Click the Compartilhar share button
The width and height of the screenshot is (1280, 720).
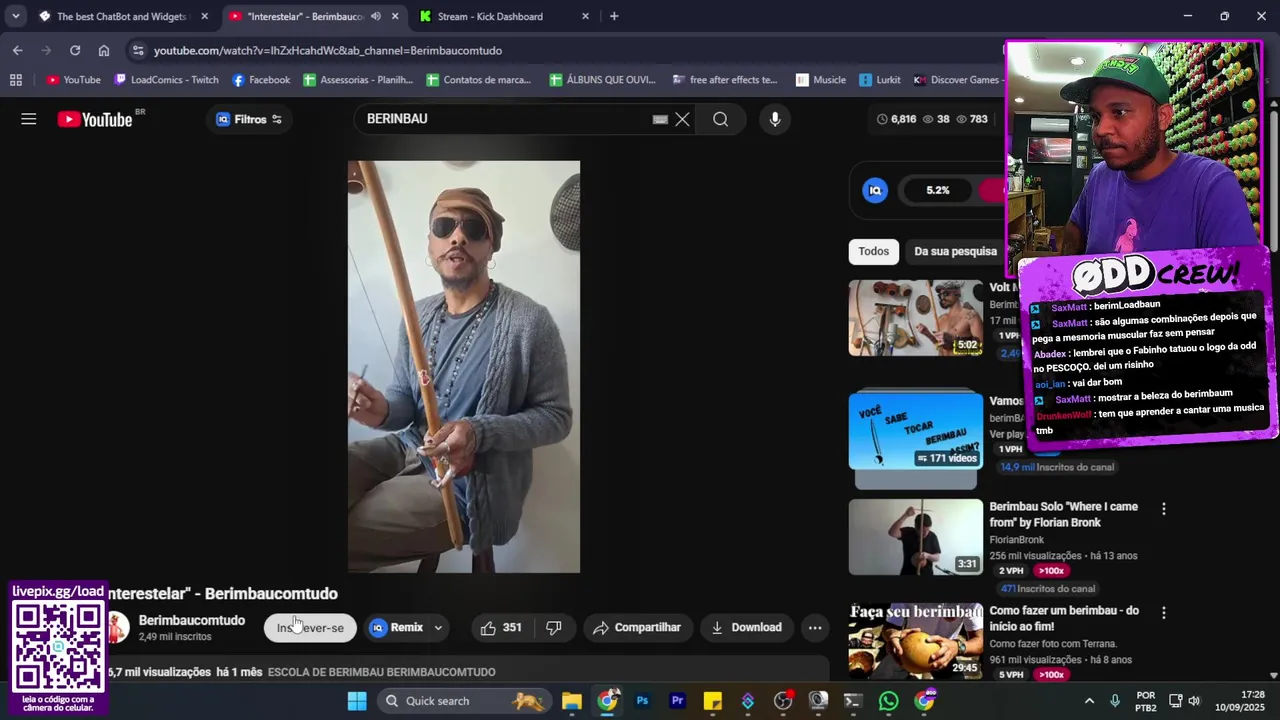637,627
